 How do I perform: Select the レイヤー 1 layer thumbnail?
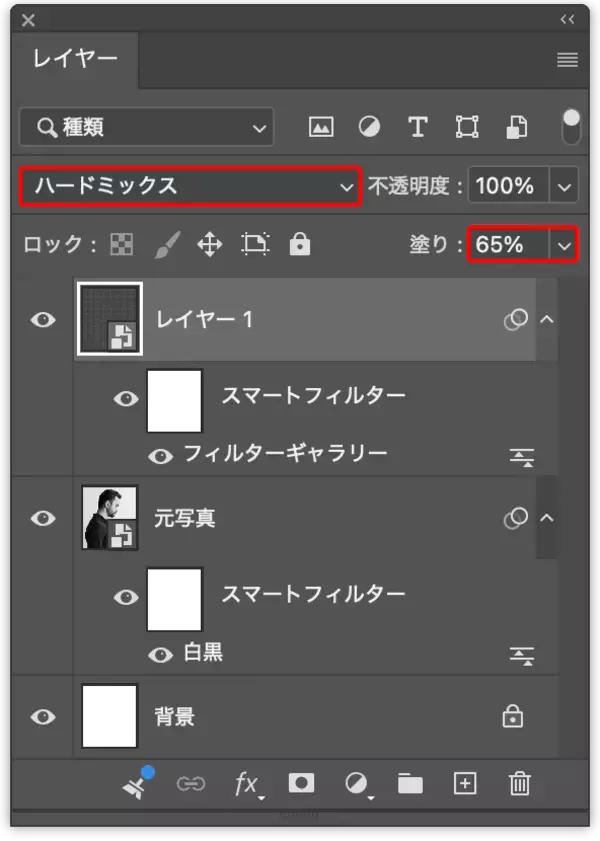[110, 319]
